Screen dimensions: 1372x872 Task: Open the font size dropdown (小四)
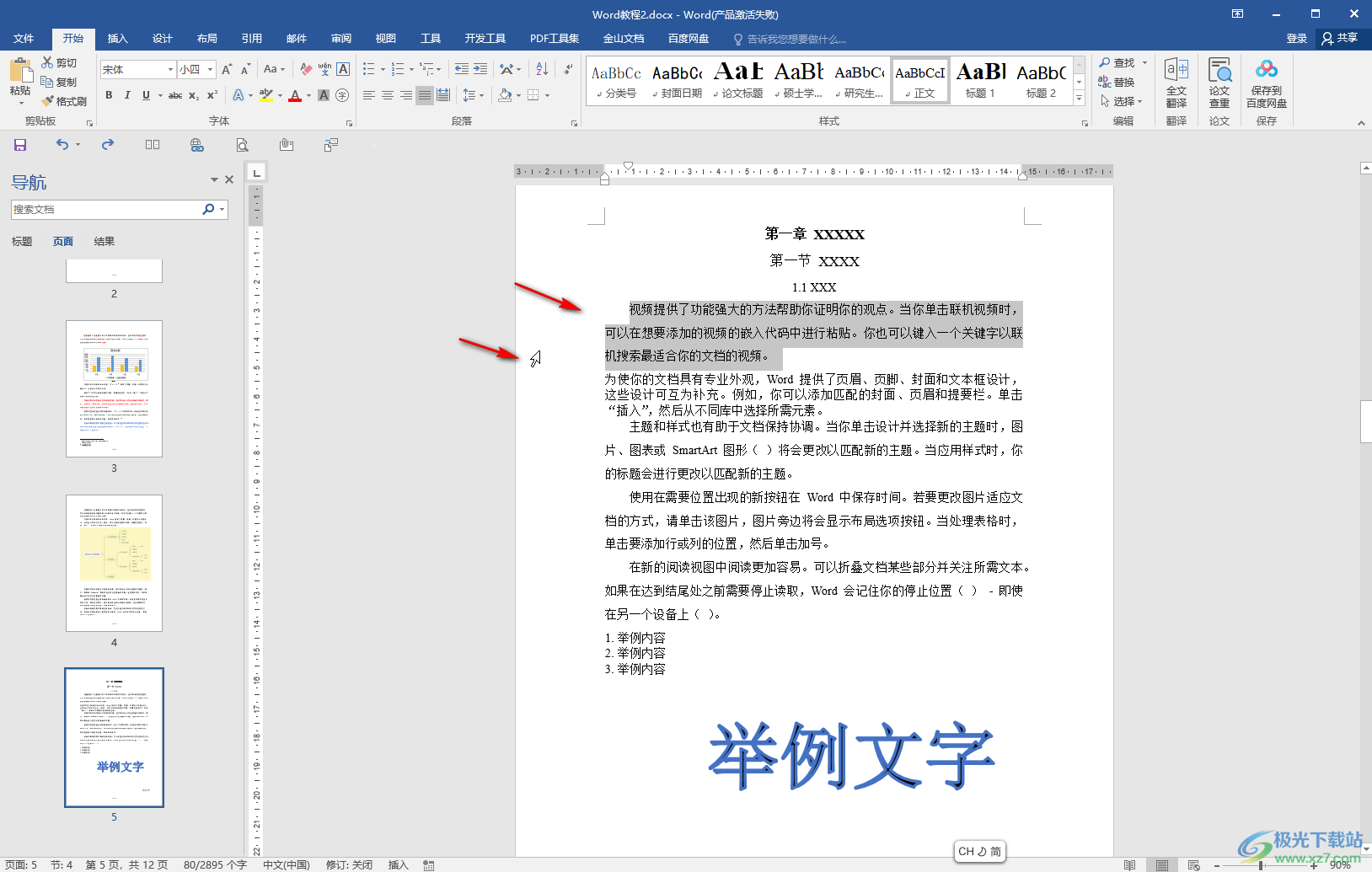(211, 69)
